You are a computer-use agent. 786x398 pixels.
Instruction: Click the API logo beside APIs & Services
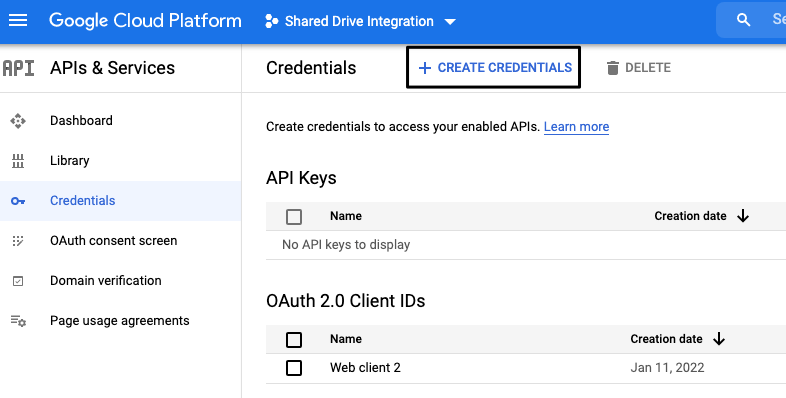(x=19, y=68)
